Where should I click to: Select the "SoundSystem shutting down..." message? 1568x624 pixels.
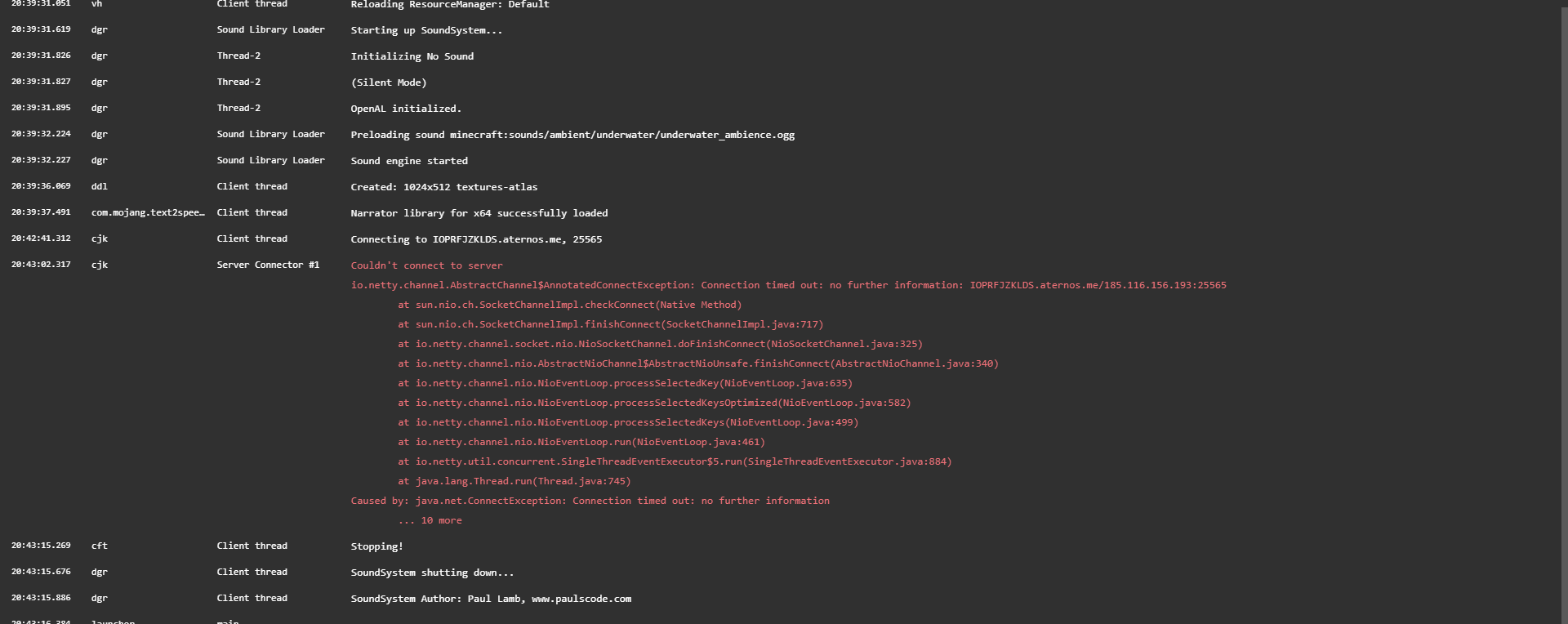[x=432, y=573]
